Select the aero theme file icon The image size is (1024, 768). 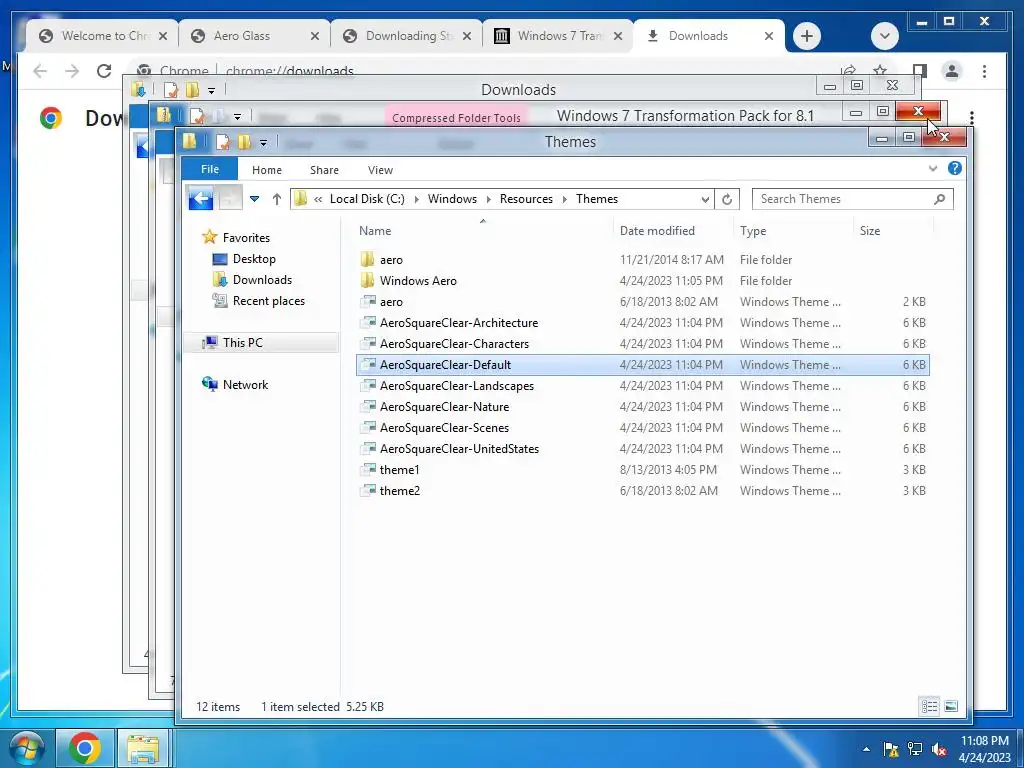[x=368, y=302]
